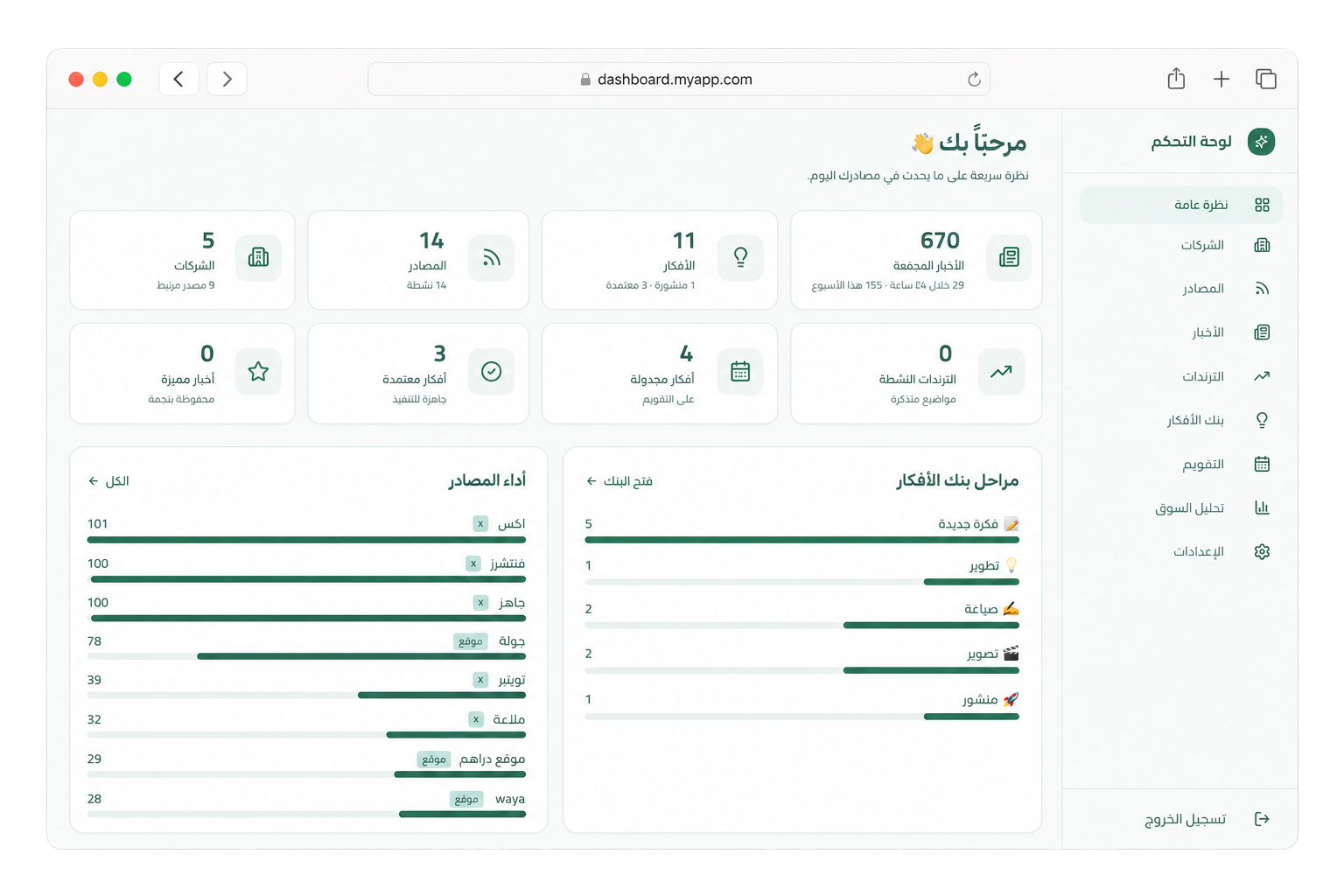
Task: Open a new tab with plus icon
Action: point(1221,80)
